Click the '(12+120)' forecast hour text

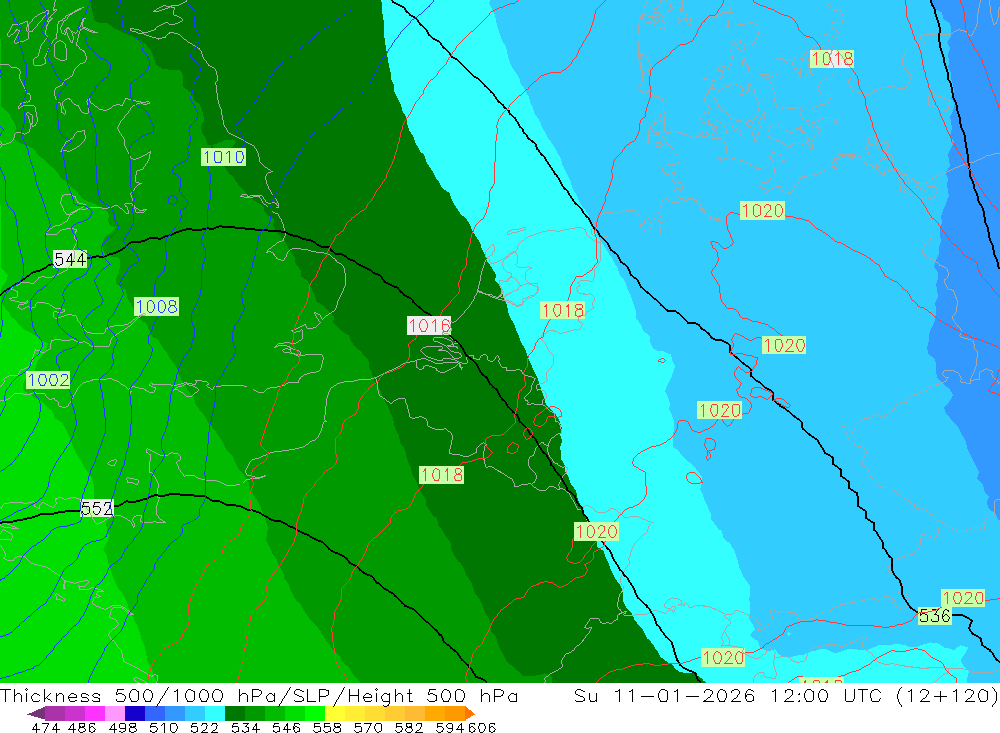pyautogui.click(x=948, y=695)
